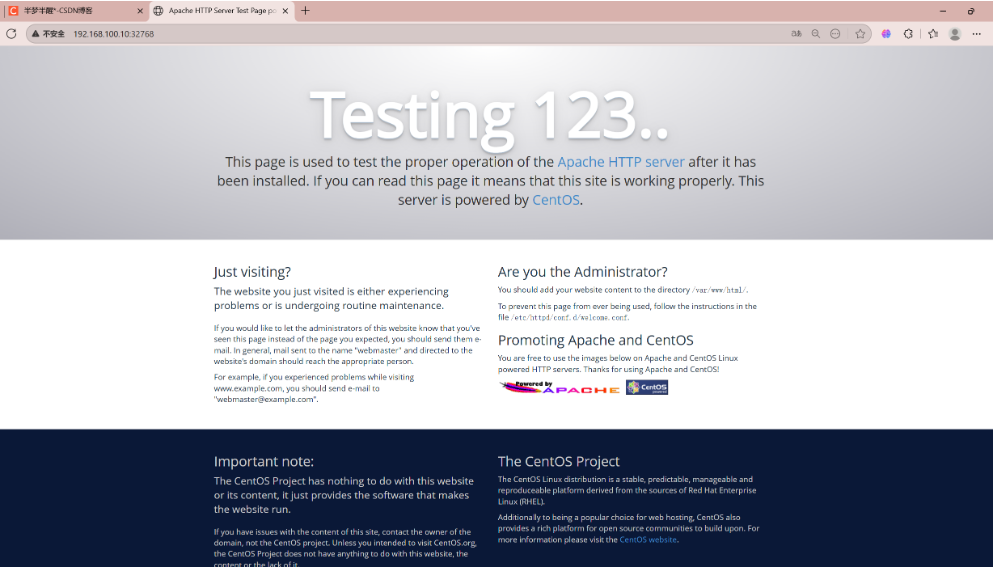This screenshot has height=567, width=995.
Task: Click the Powered by Apache logo image
Action: [x=559, y=388]
